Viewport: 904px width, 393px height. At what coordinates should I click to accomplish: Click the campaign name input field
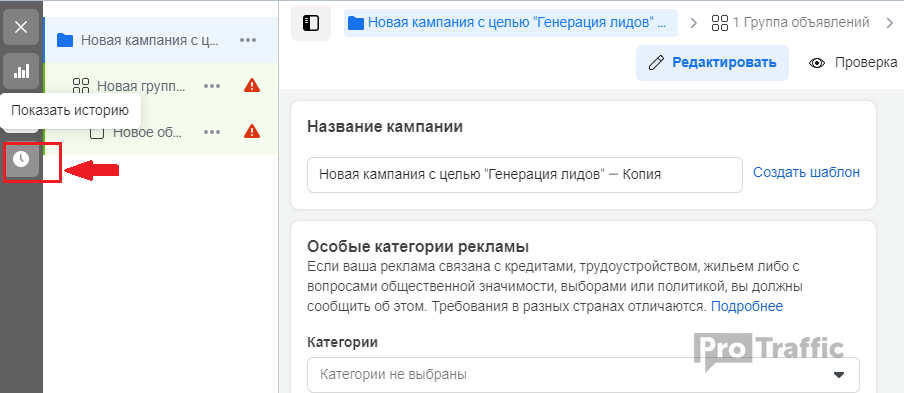pos(525,175)
